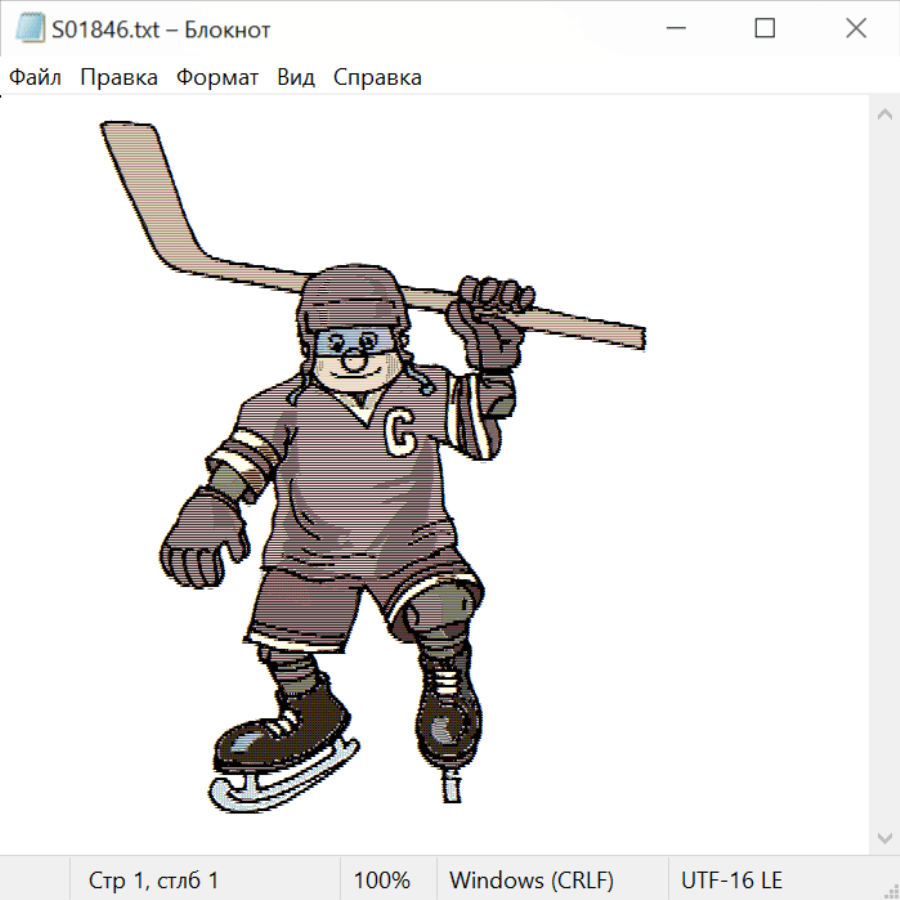Click the Windows (CRLF) status field
The width and height of the screenshot is (900, 900).
coord(531,880)
